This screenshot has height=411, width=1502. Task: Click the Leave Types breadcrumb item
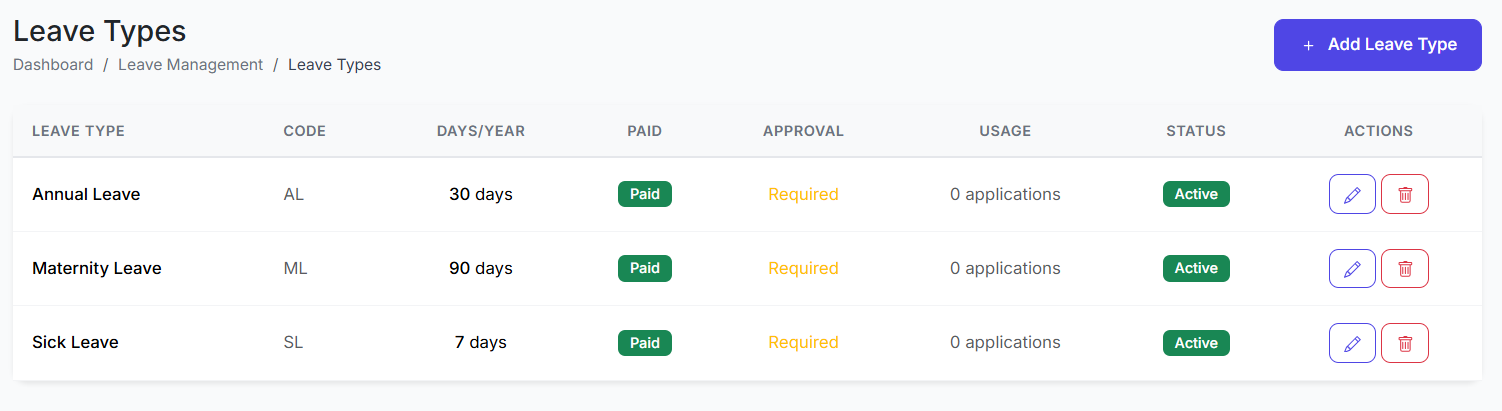tap(334, 65)
